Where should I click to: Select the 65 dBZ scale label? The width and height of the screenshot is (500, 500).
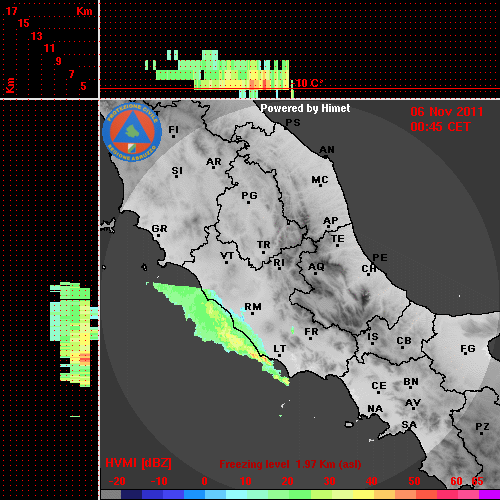[477, 481]
